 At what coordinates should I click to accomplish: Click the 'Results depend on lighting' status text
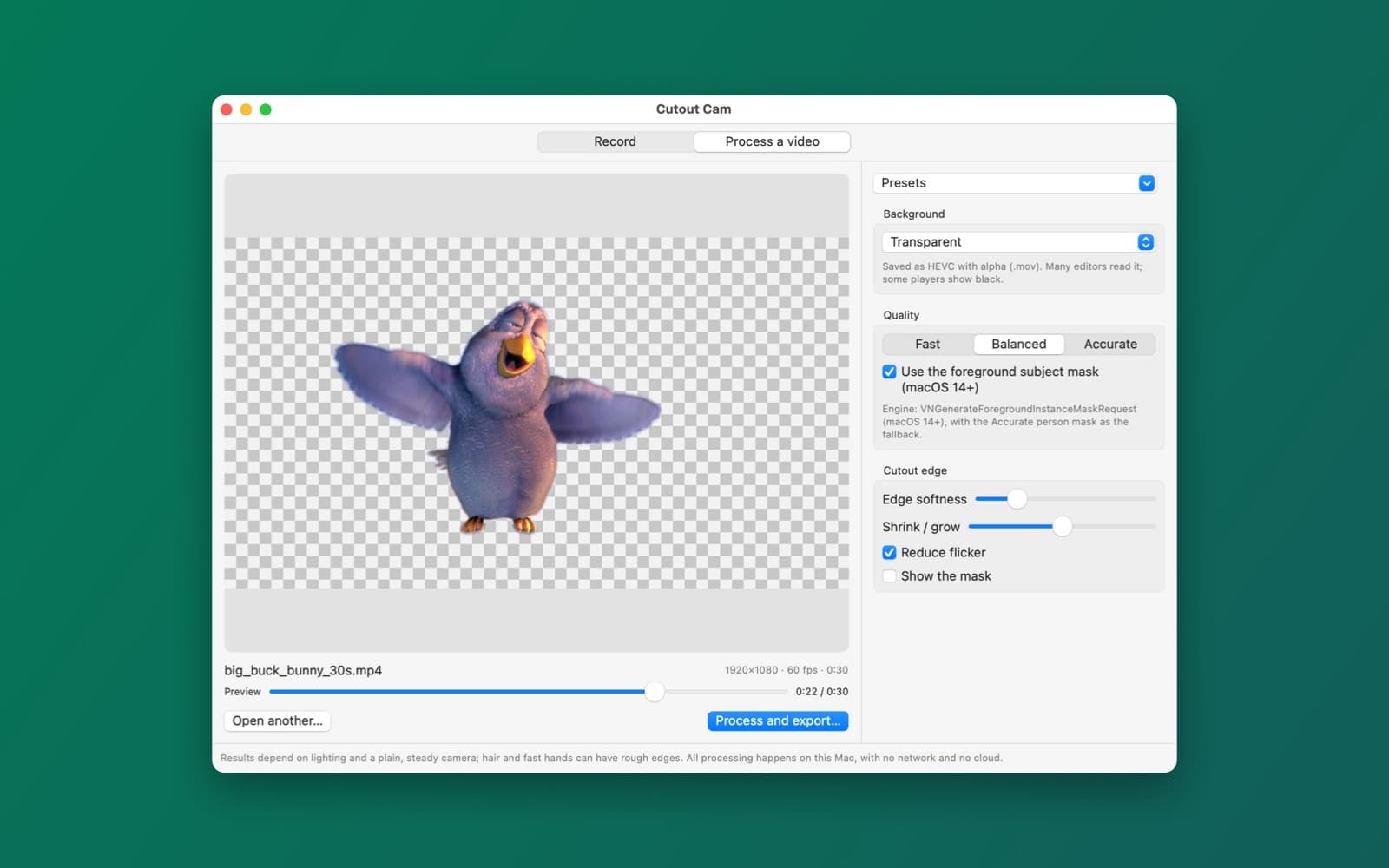(611, 758)
